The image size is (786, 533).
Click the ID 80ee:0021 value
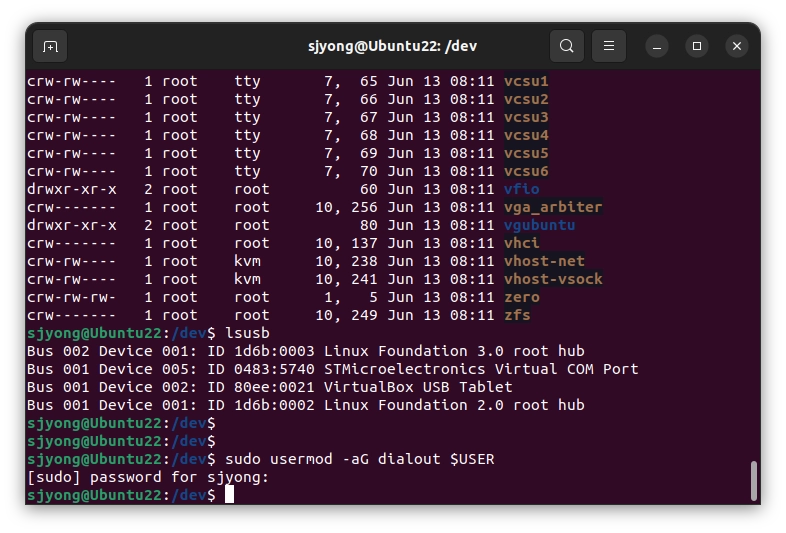click(261, 387)
